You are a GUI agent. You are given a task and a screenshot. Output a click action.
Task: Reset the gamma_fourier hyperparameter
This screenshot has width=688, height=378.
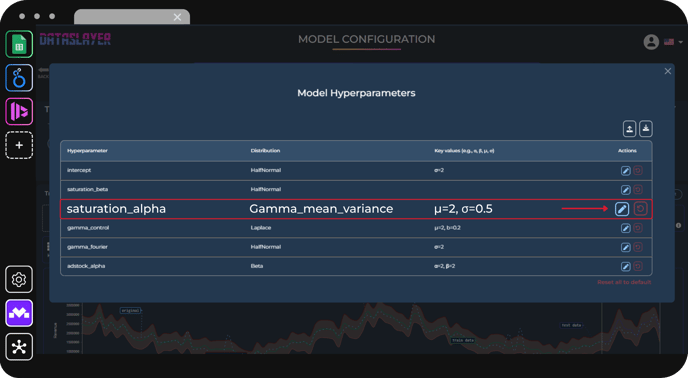pyautogui.click(x=638, y=247)
